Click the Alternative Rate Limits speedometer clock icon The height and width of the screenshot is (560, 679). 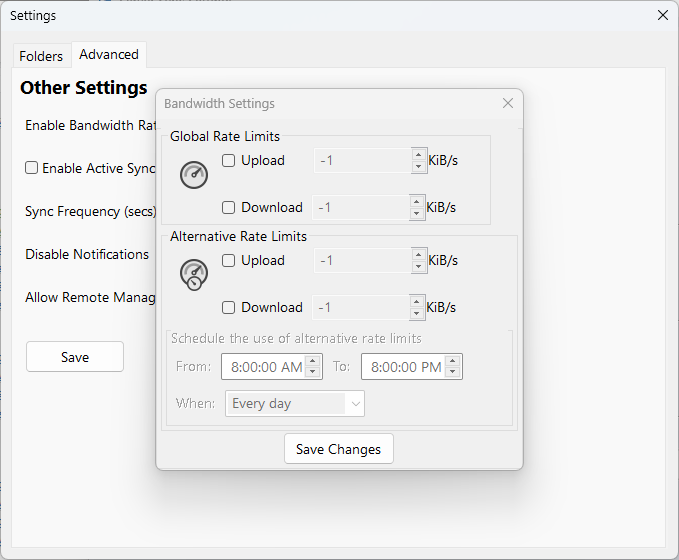coord(194,274)
